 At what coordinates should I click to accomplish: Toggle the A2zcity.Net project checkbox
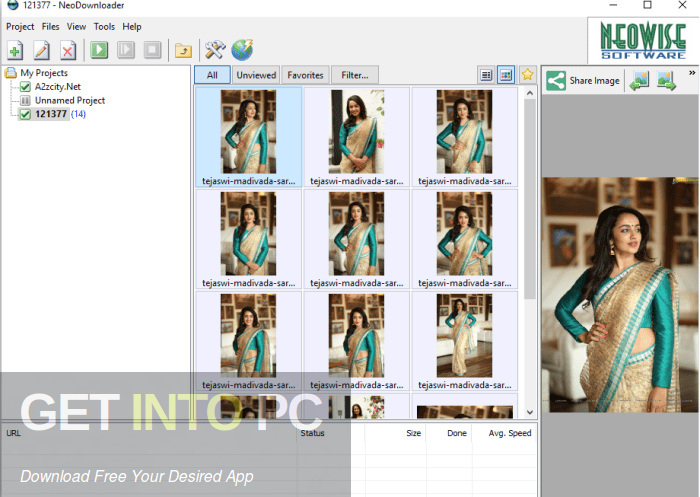[25, 87]
